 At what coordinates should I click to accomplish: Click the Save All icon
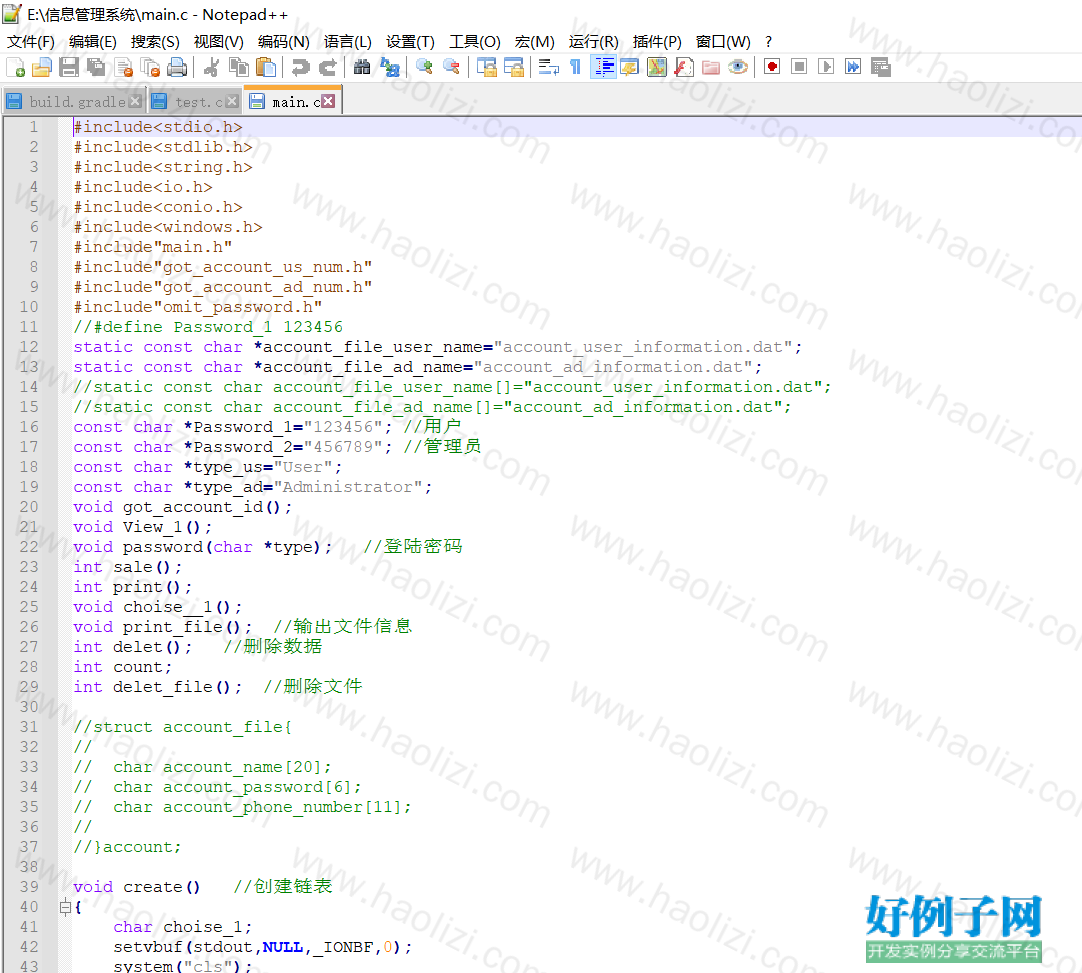pyautogui.click(x=96, y=67)
